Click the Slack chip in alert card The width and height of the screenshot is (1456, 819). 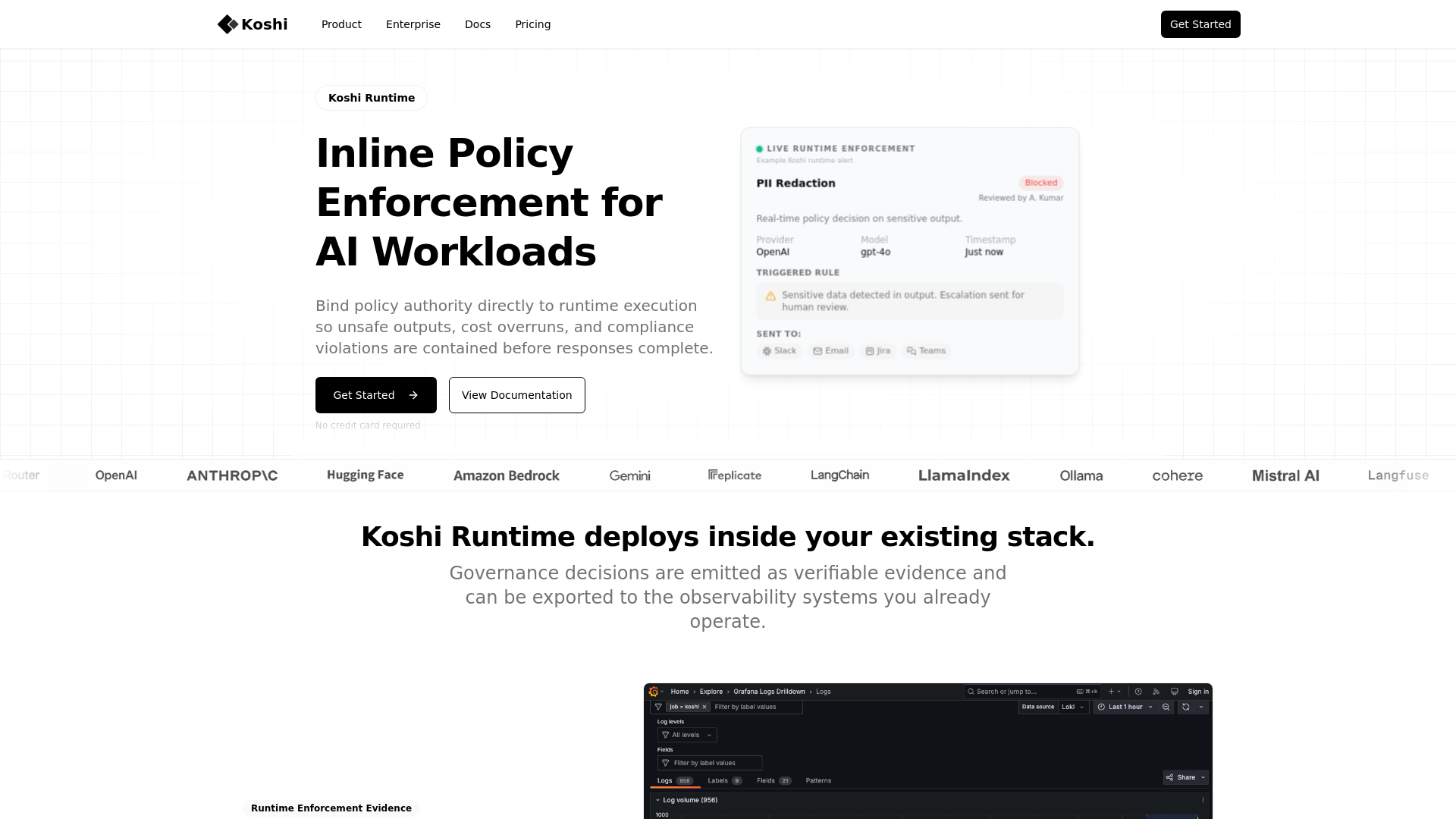[780, 351]
